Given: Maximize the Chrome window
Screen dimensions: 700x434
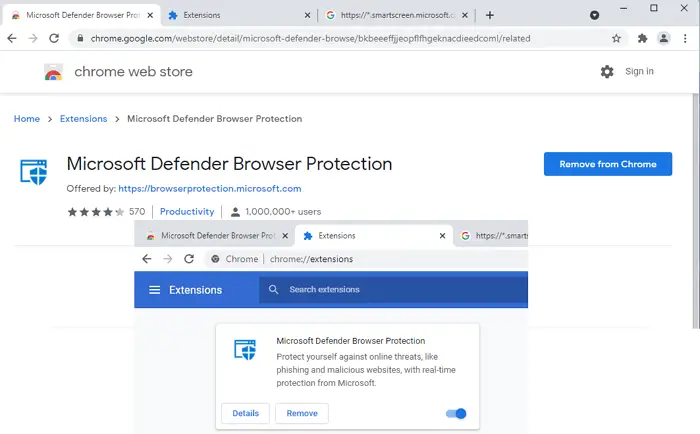Looking at the screenshot, I should point(654,8).
